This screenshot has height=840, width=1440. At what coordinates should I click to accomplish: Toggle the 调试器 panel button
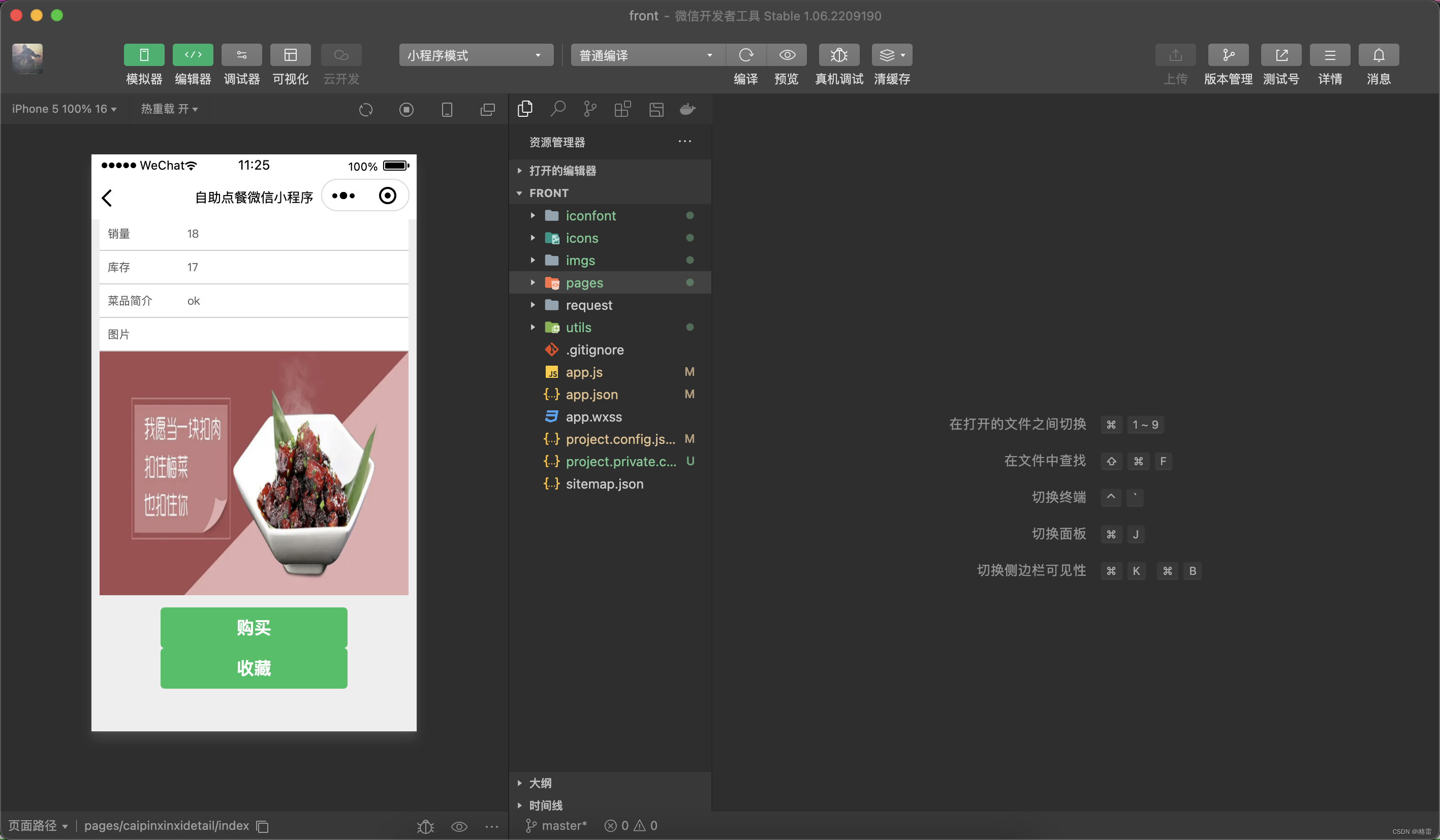click(242, 55)
